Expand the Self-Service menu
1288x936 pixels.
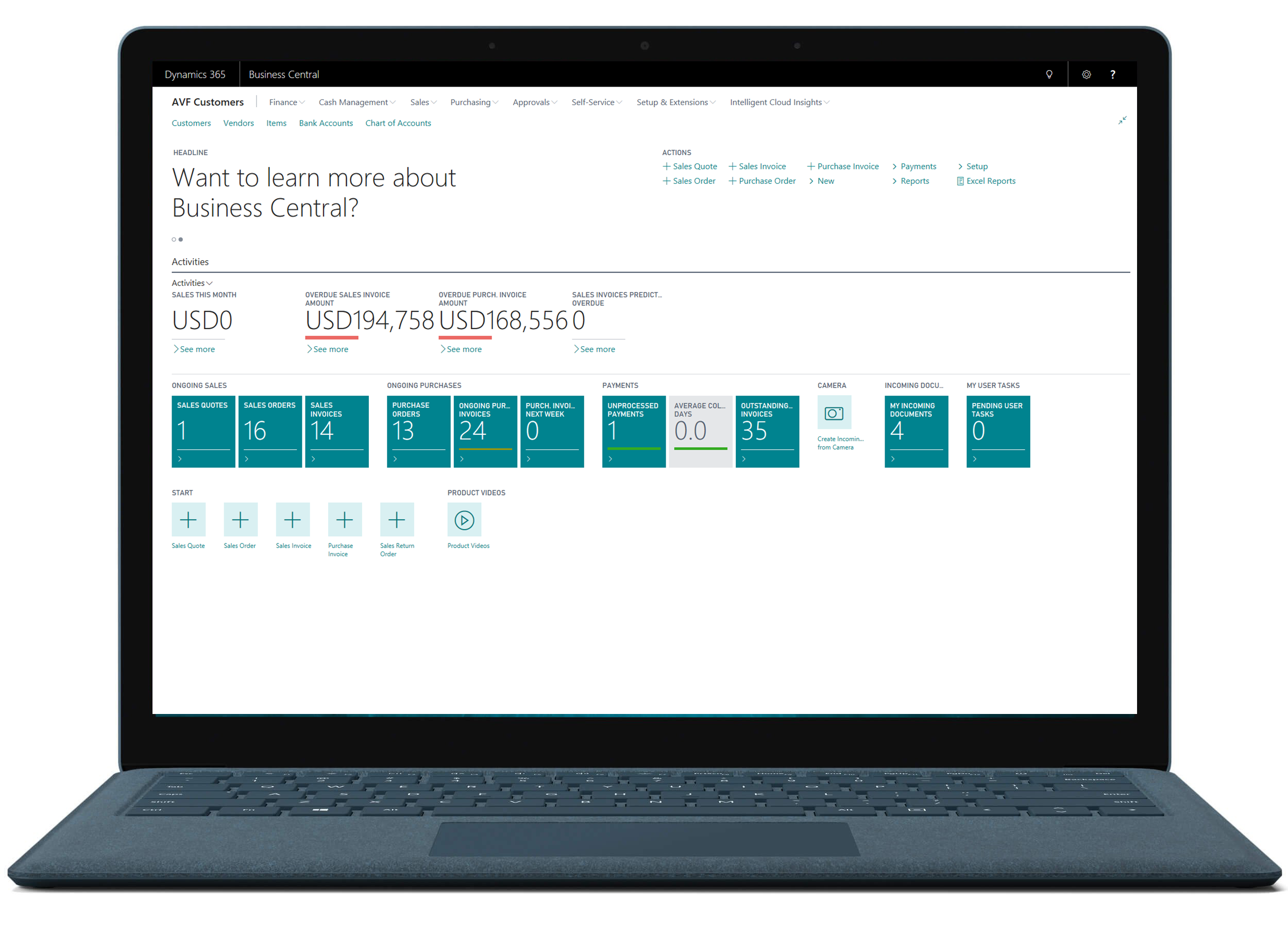coord(597,102)
